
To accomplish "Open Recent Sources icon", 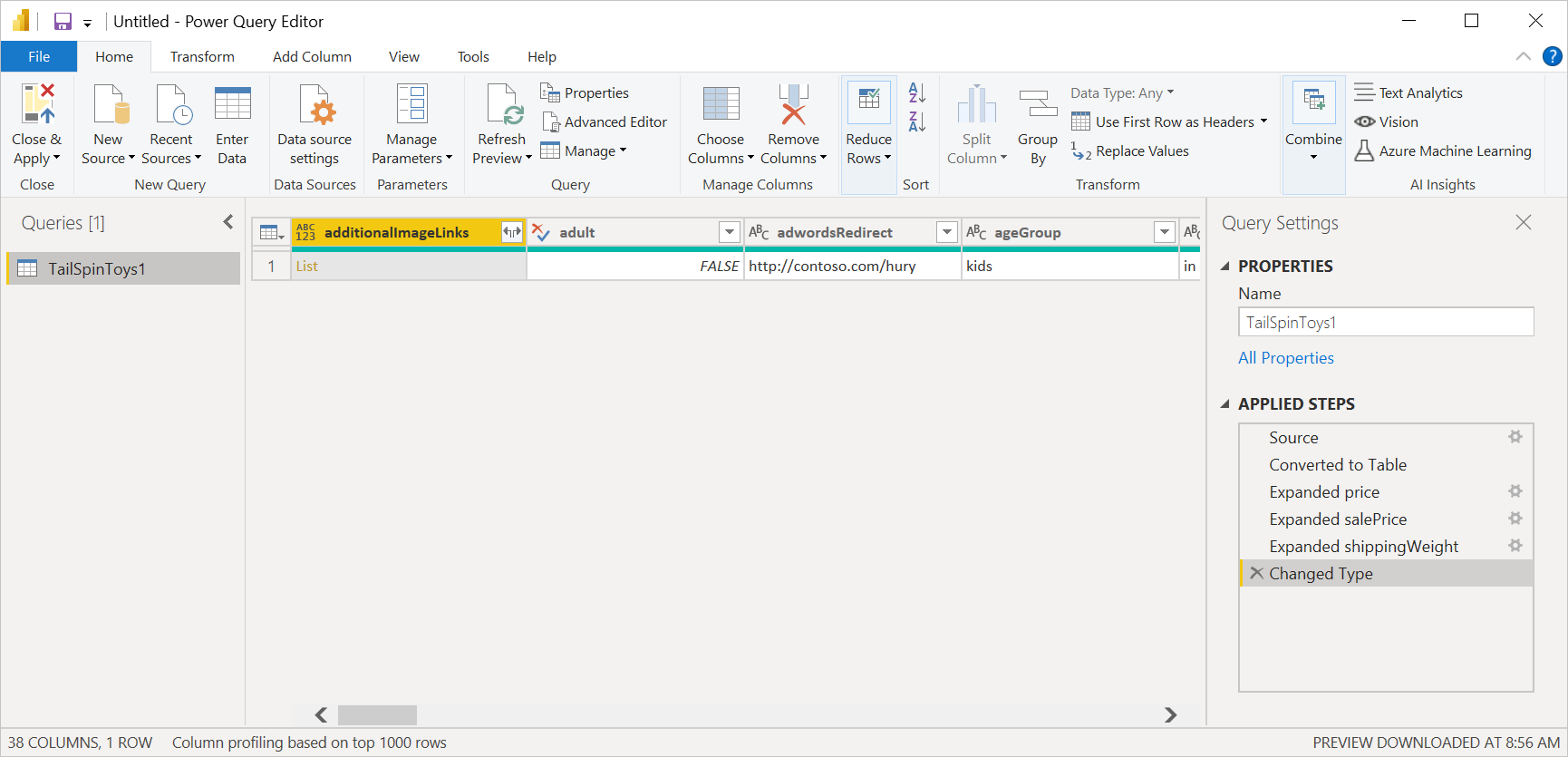I will tap(172, 103).
